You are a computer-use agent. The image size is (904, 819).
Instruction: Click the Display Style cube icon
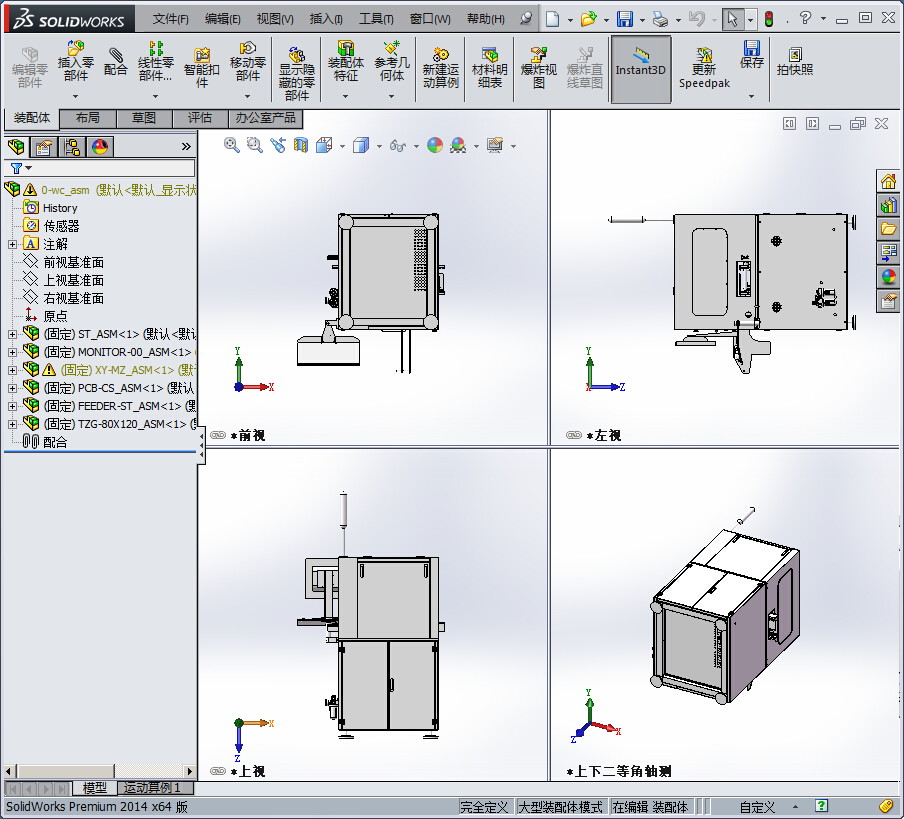point(361,145)
